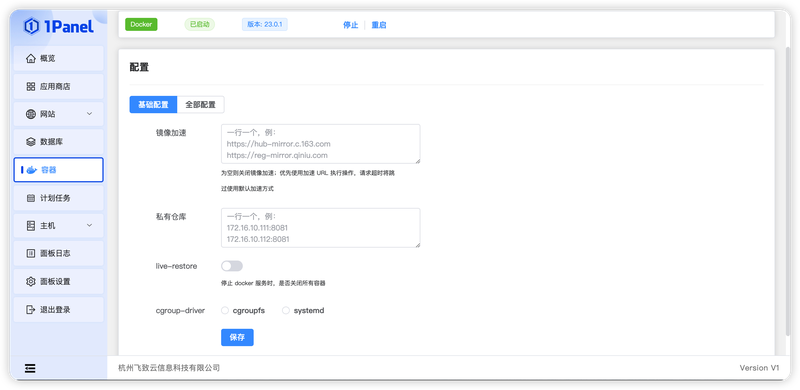Click the Version V1 footer text

(760, 368)
